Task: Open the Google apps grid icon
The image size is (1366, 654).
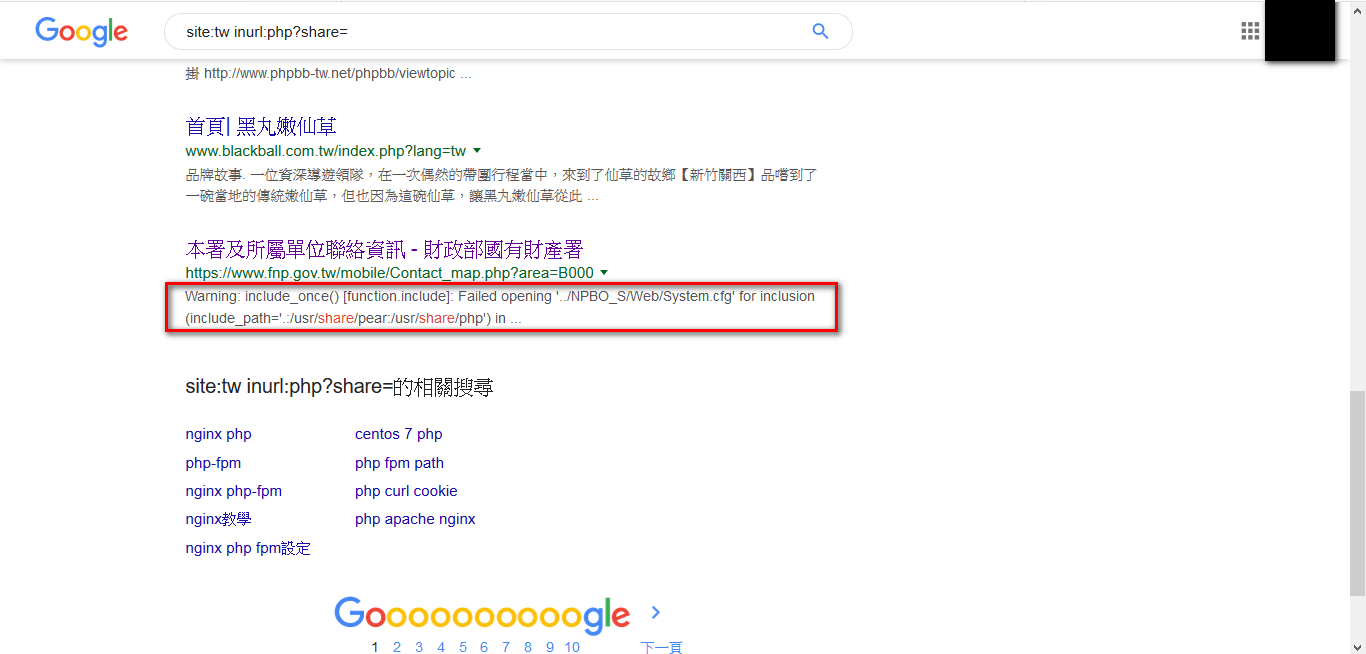Action: (x=1250, y=31)
